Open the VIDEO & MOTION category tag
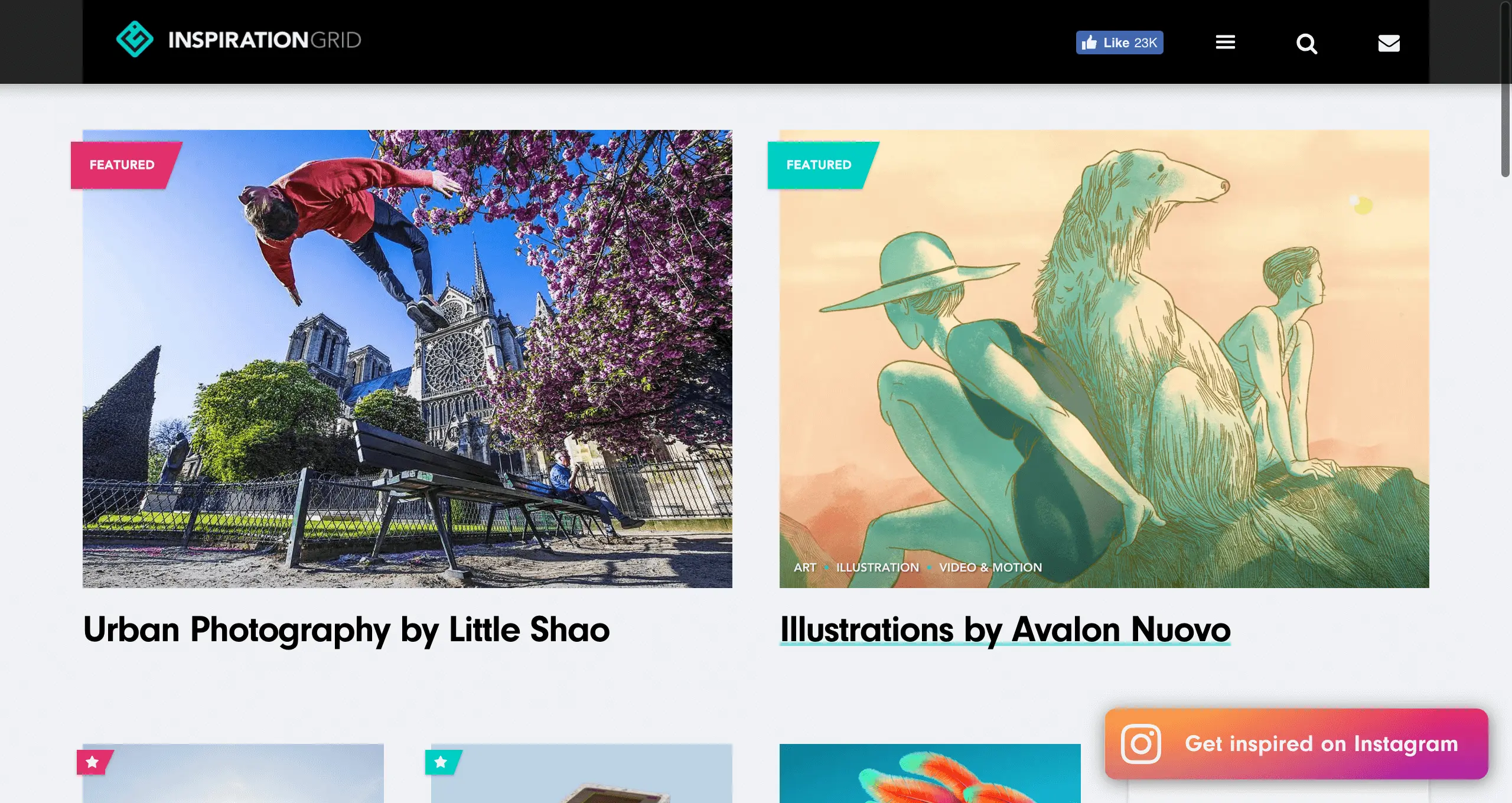This screenshot has height=803, width=1512. pyautogui.click(x=990, y=567)
